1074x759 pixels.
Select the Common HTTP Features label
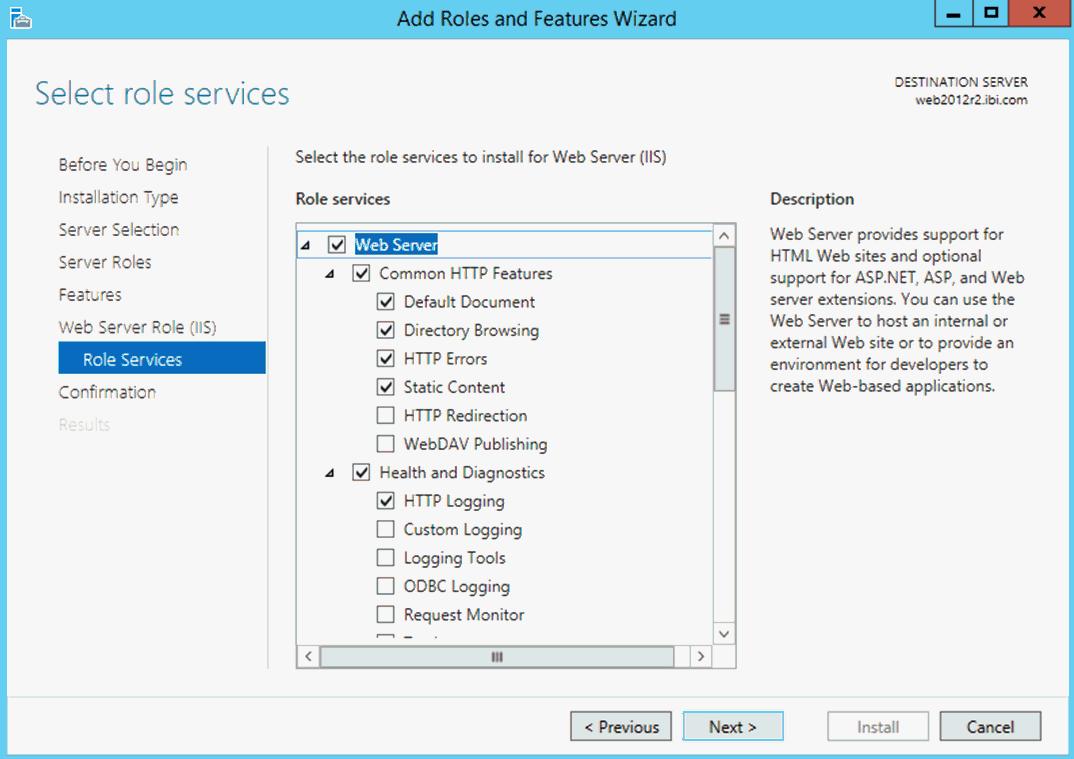click(466, 273)
